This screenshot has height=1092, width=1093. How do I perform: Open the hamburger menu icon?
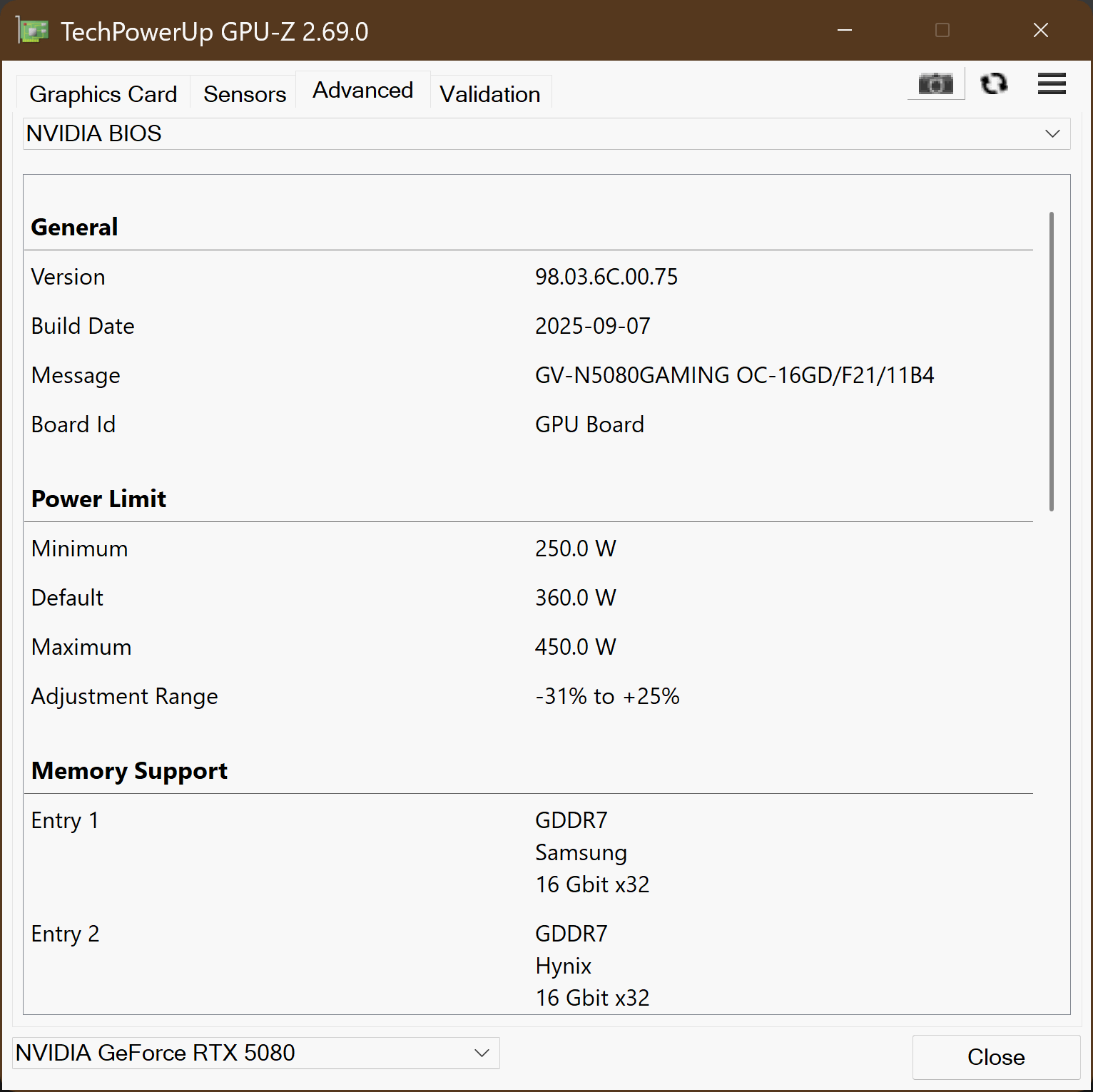[1052, 83]
